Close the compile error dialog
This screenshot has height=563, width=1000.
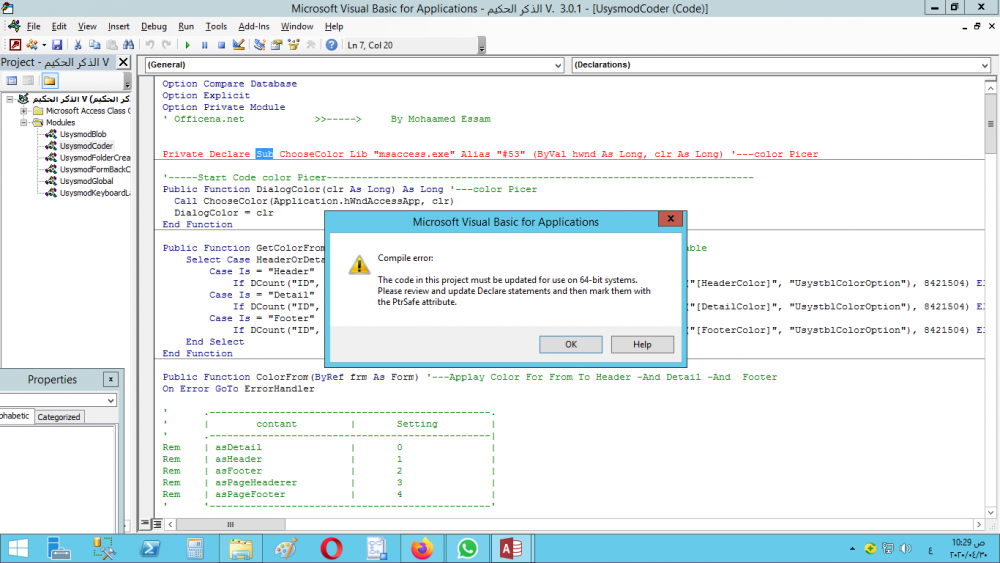670,218
